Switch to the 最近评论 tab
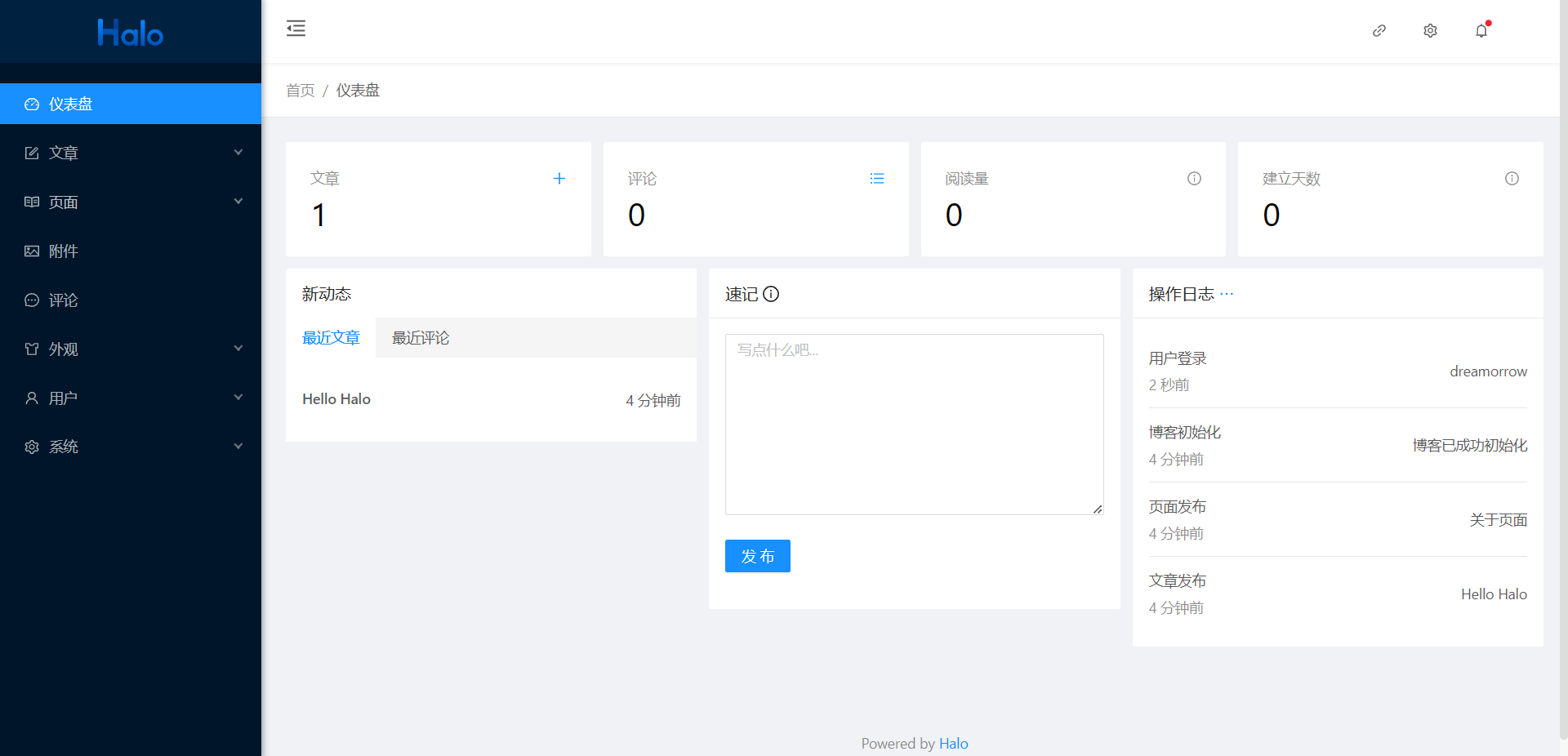The image size is (1568, 756). pyautogui.click(x=421, y=338)
